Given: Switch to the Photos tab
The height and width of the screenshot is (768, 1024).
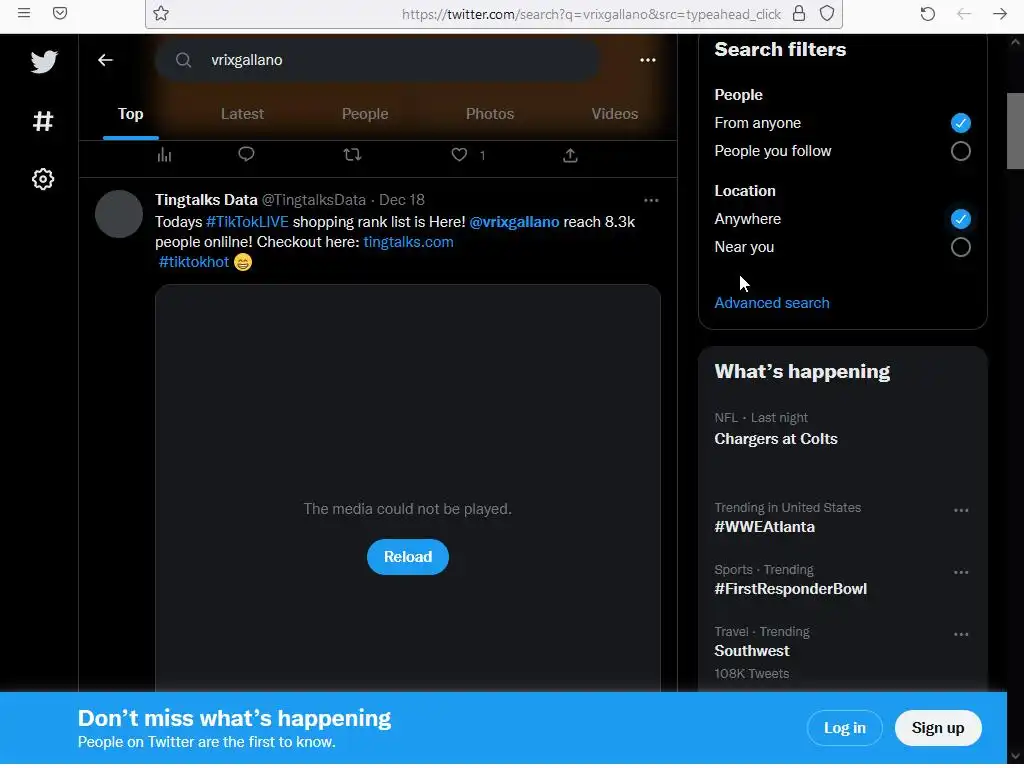Looking at the screenshot, I should click(x=490, y=114).
